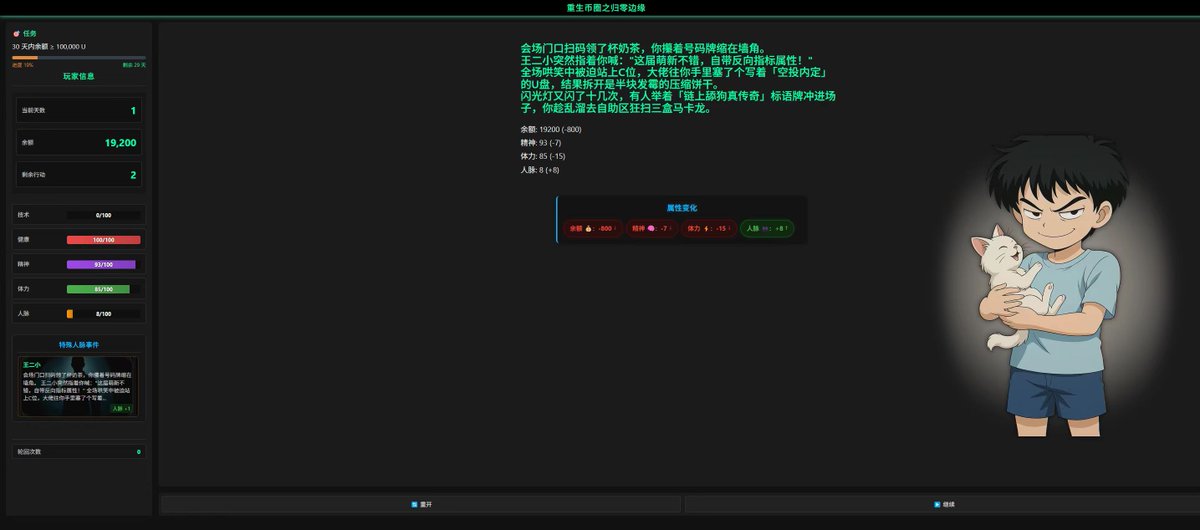This screenshot has width=1200, height=530.
Task: Click the money bag icon in 余额 badge
Action: 589,229
